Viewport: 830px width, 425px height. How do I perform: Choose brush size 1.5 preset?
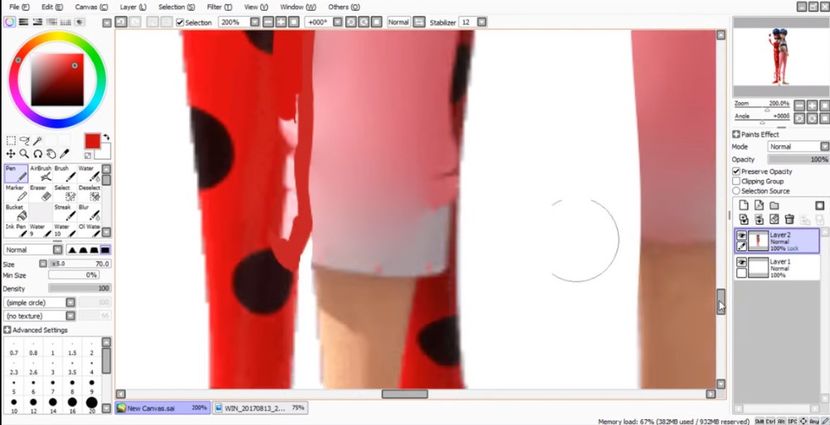(x=72, y=349)
